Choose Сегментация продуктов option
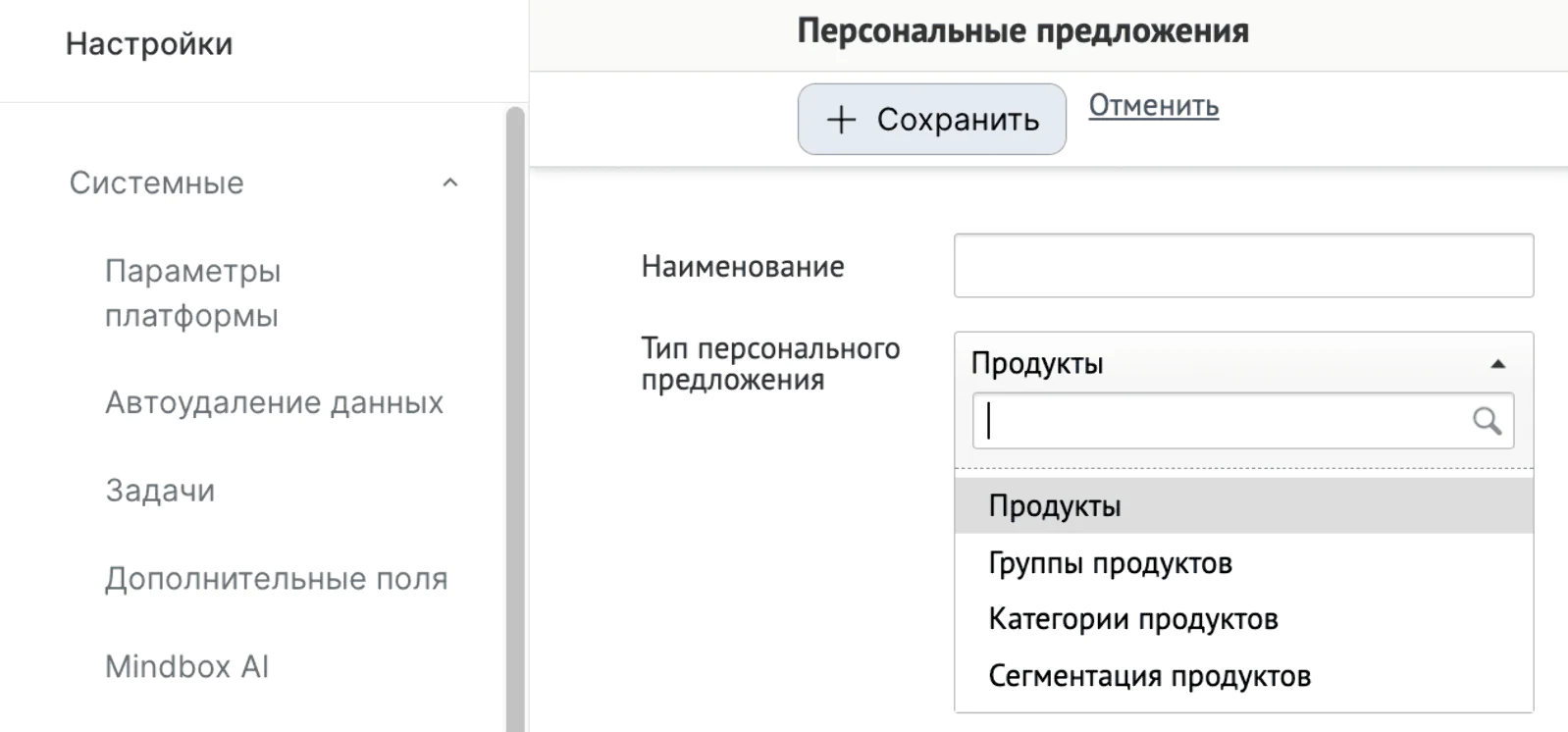This screenshot has width=1568, height=732. 1243,676
